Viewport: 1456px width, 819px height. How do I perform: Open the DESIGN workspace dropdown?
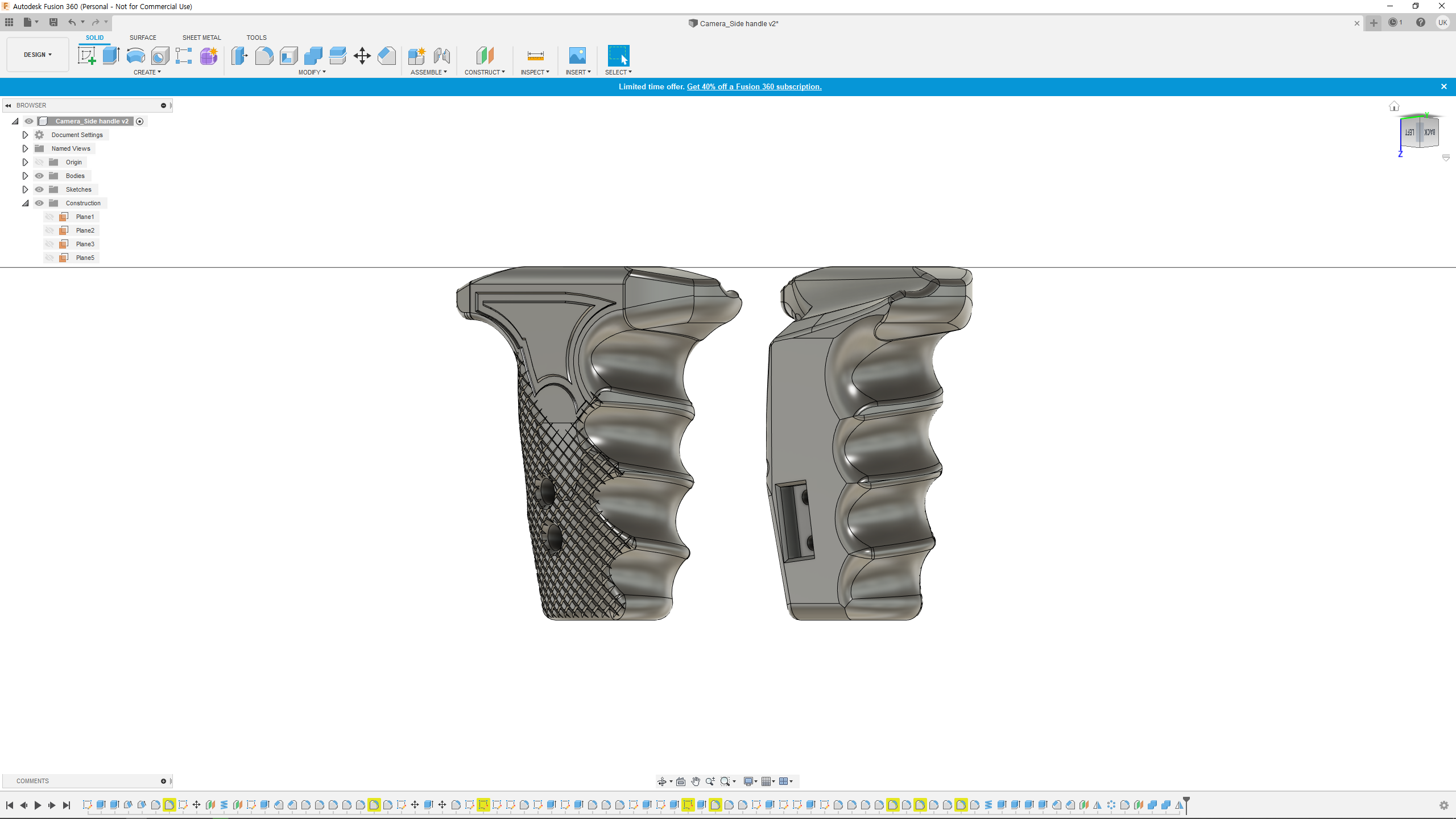point(38,55)
